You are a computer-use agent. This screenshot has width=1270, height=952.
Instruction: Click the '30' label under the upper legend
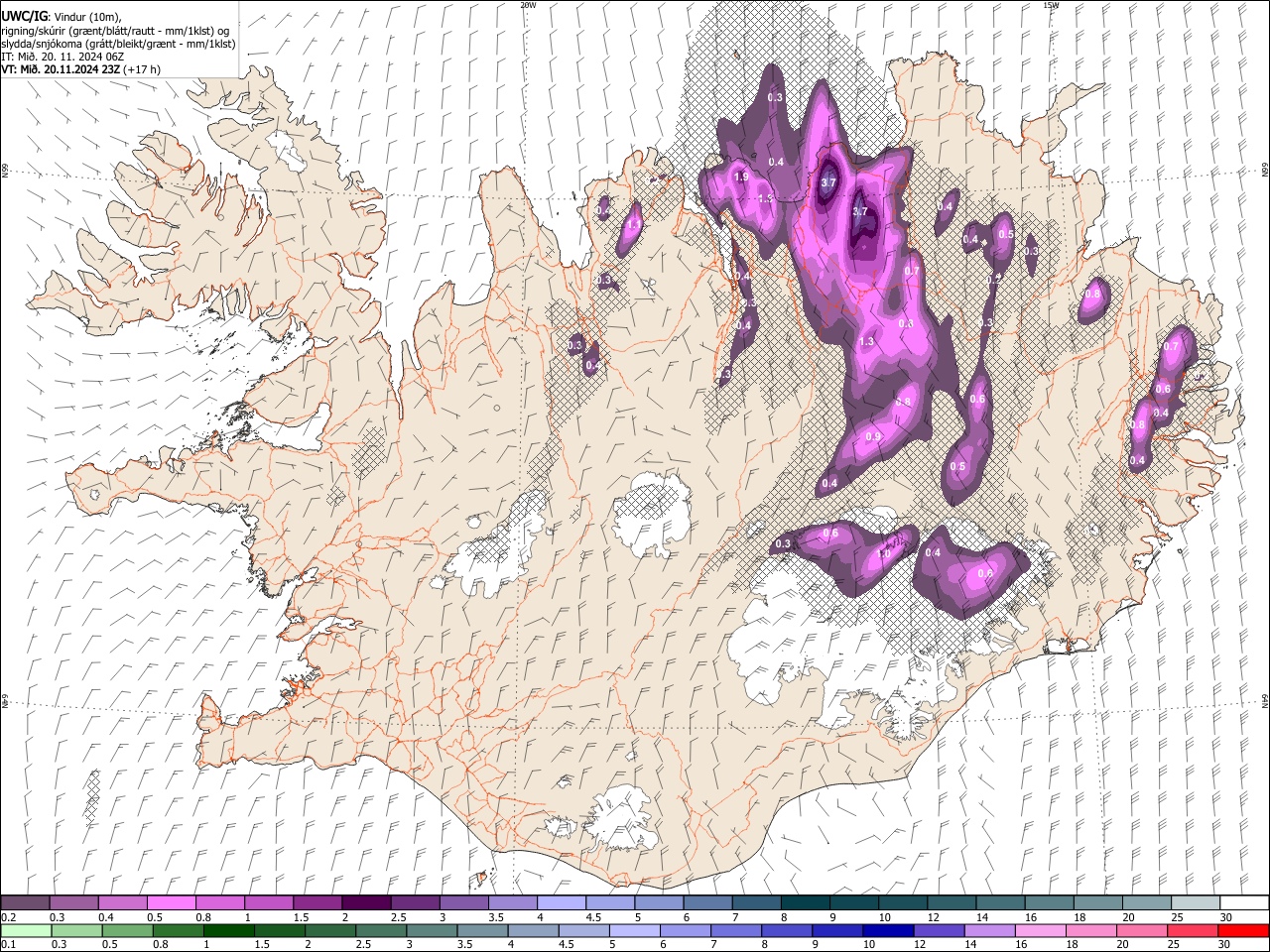(x=1226, y=917)
